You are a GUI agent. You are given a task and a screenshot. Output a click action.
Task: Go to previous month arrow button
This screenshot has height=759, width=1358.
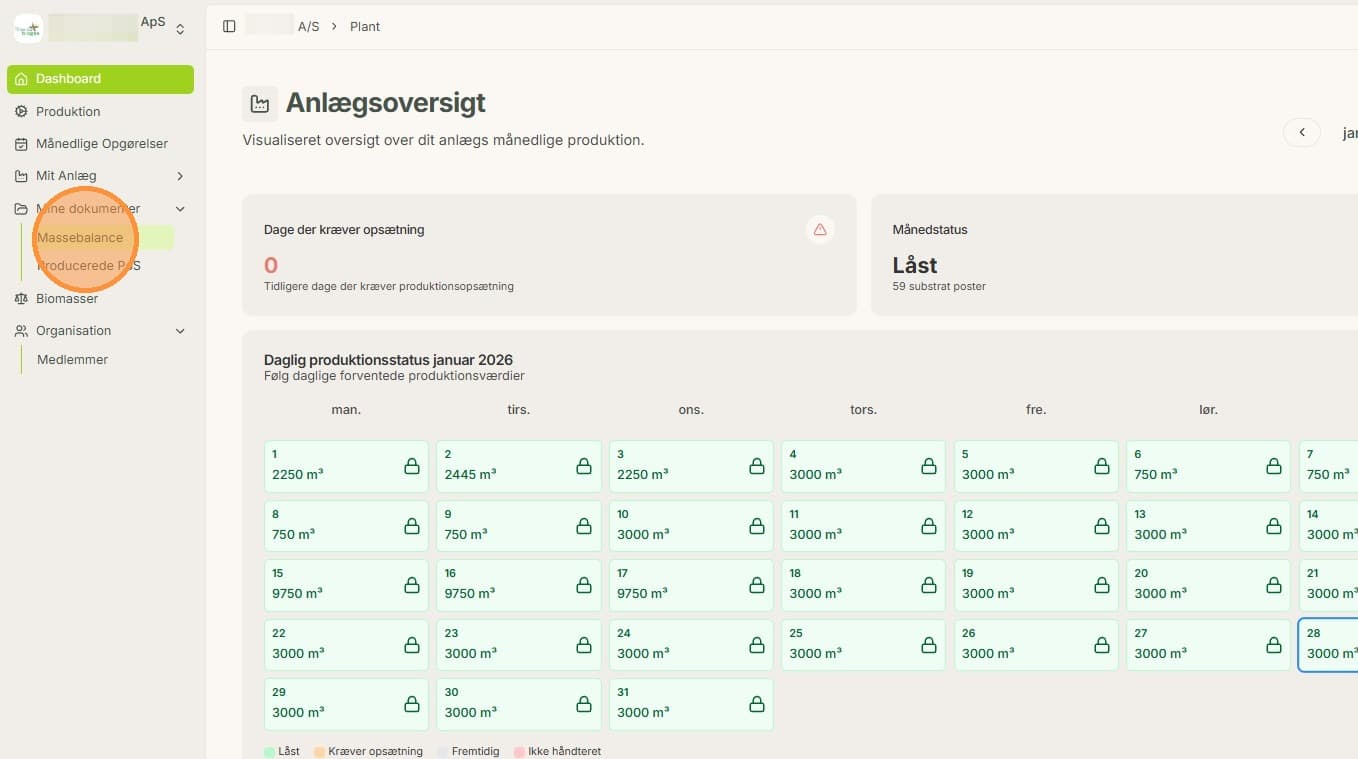[x=1302, y=132]
